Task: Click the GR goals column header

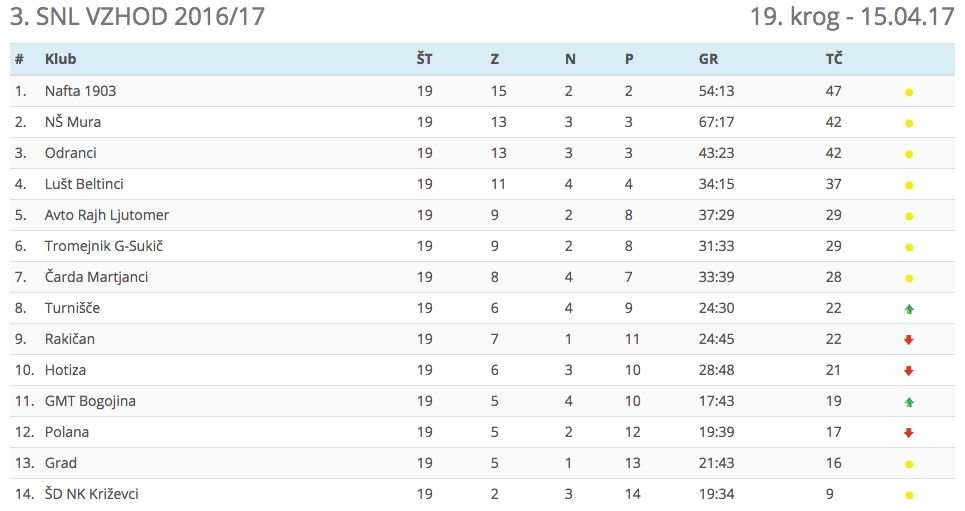Action: pos(708,59)
